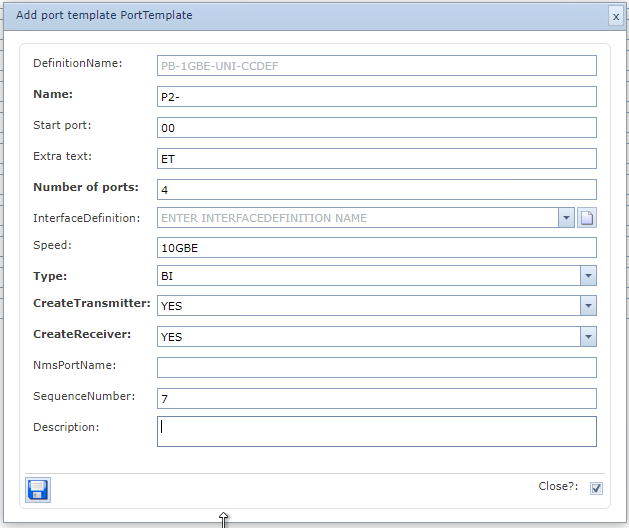Expand the Type dropdown arrow
Image resolution: width=629 pixels, height=528 pixels.
588,276
